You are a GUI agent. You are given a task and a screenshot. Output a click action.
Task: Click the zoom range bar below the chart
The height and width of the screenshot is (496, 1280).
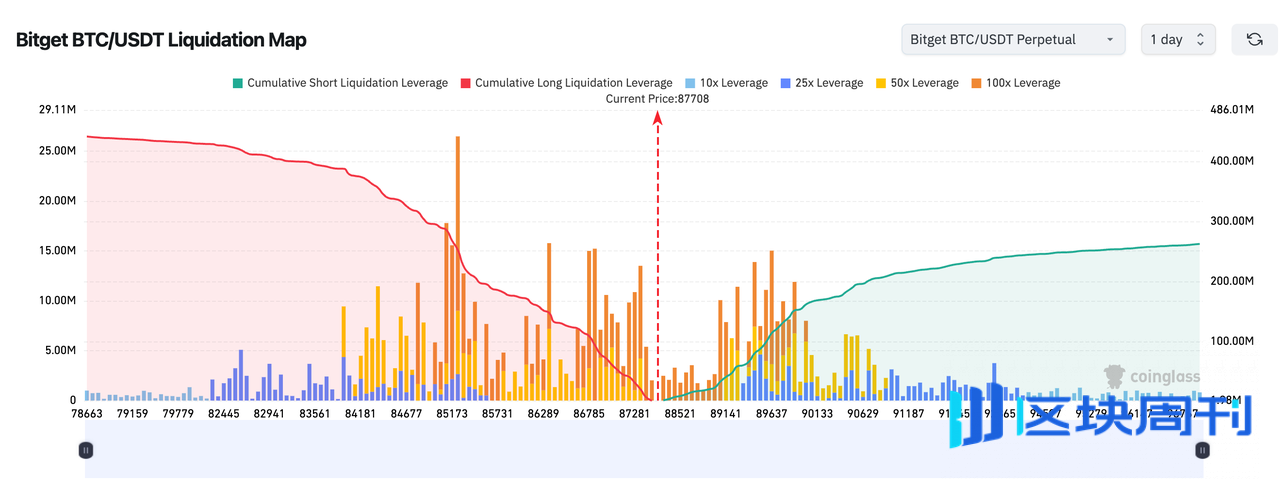point(640,451)
